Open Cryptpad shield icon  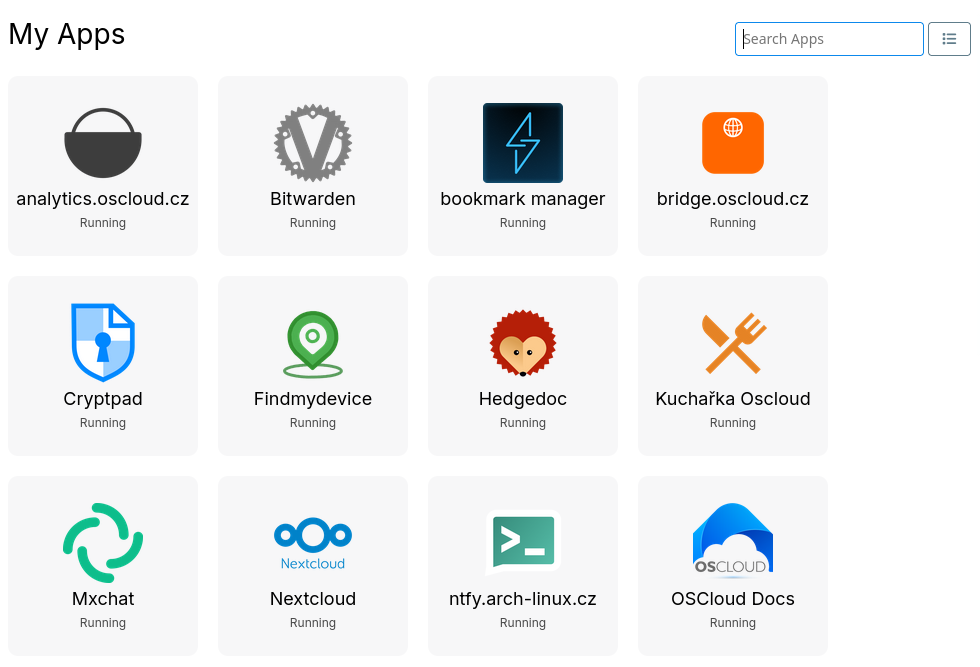(103, 343)
